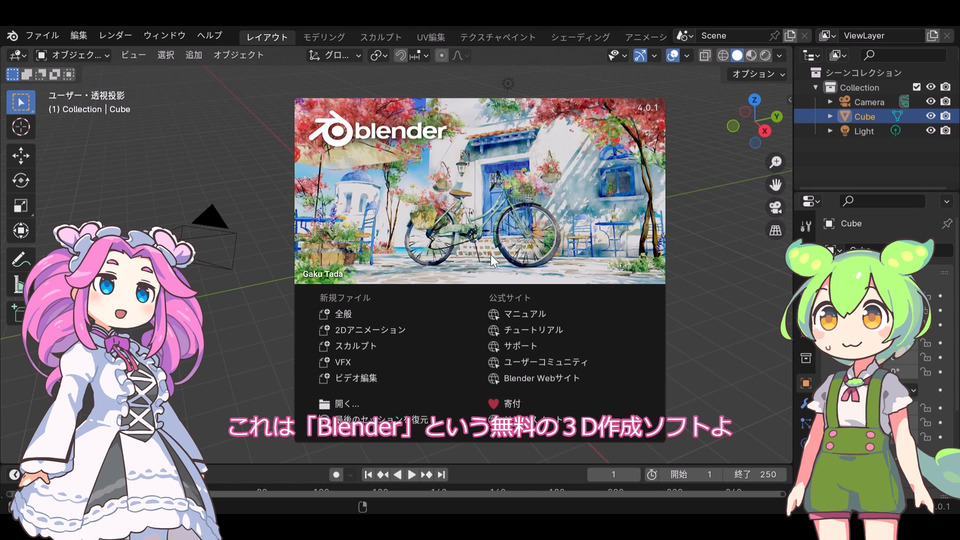Select the Scale tool
Screen dimensions: 960x540
[21, 206]
